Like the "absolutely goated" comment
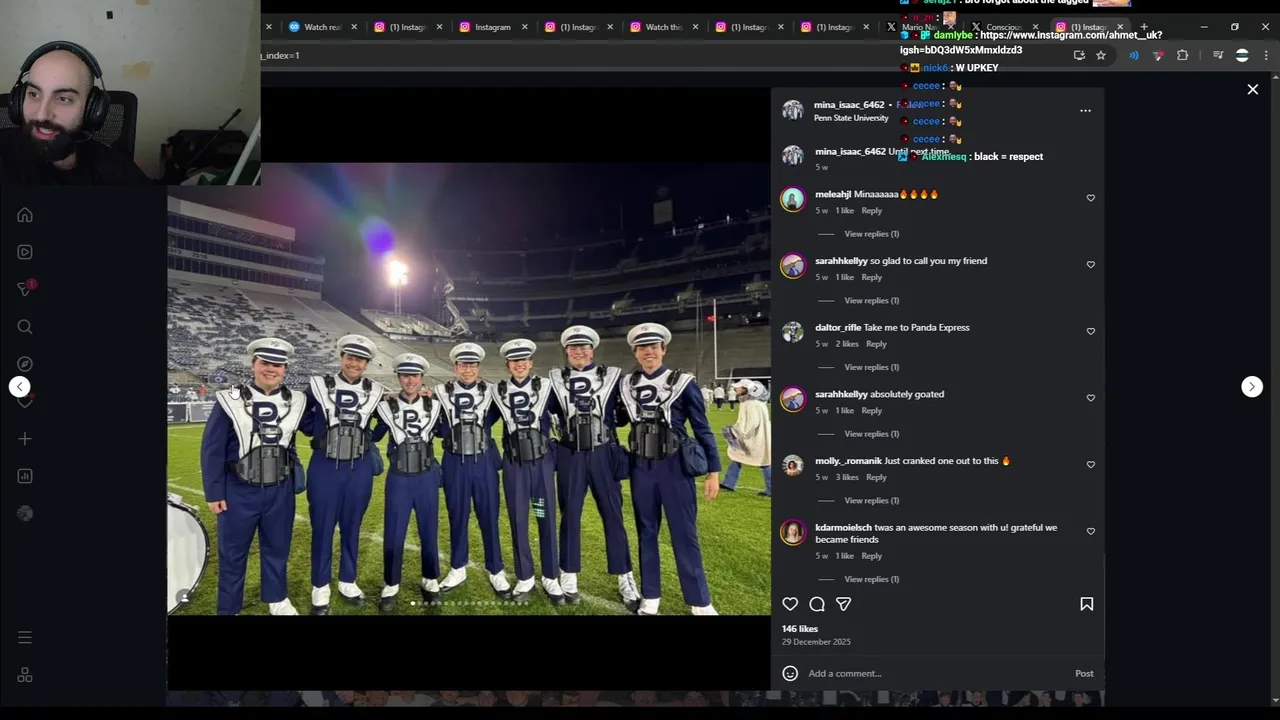 coord(1091,398)
